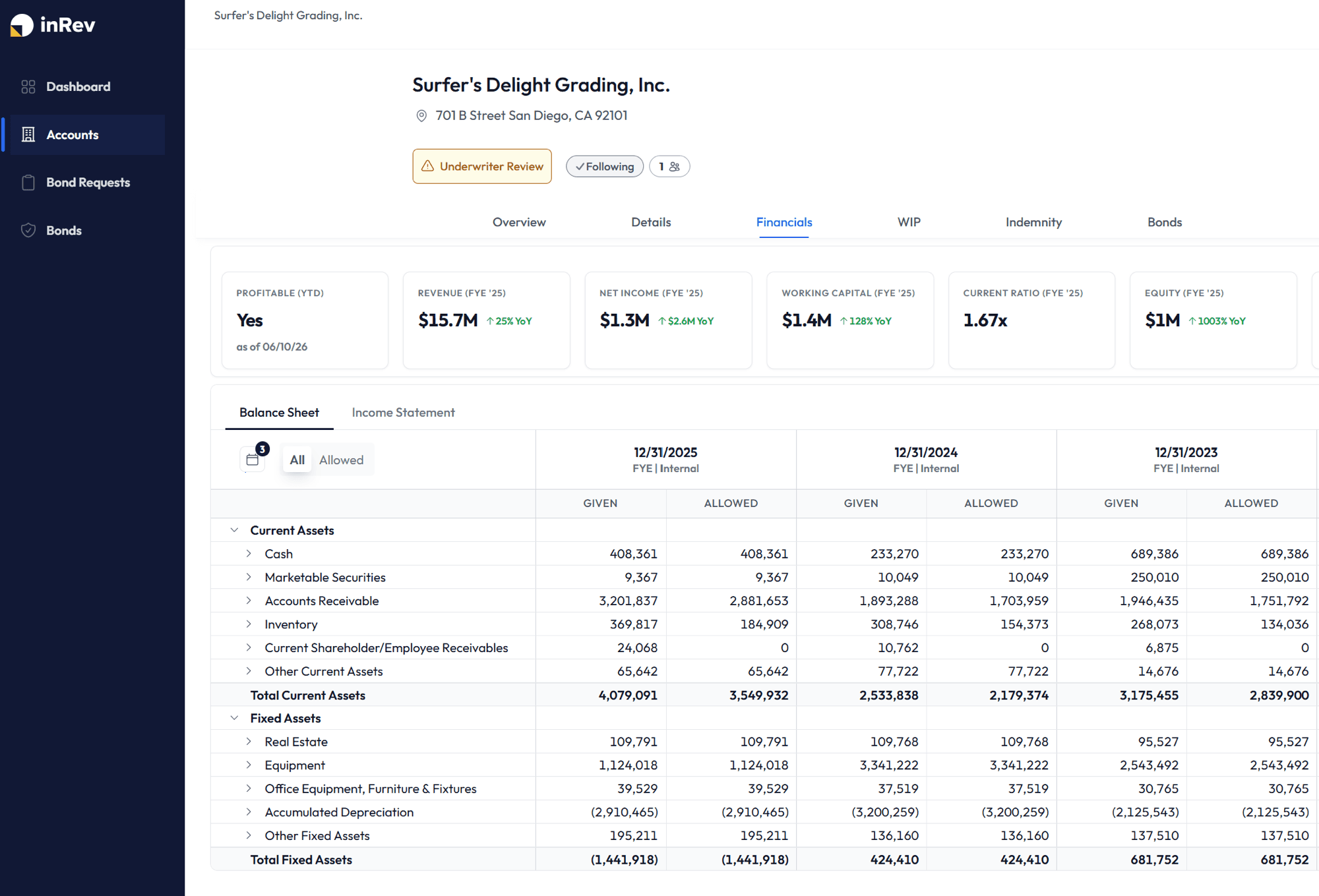
Task: Collapse the Fixed Assets section
Action: tap(234, 718)
